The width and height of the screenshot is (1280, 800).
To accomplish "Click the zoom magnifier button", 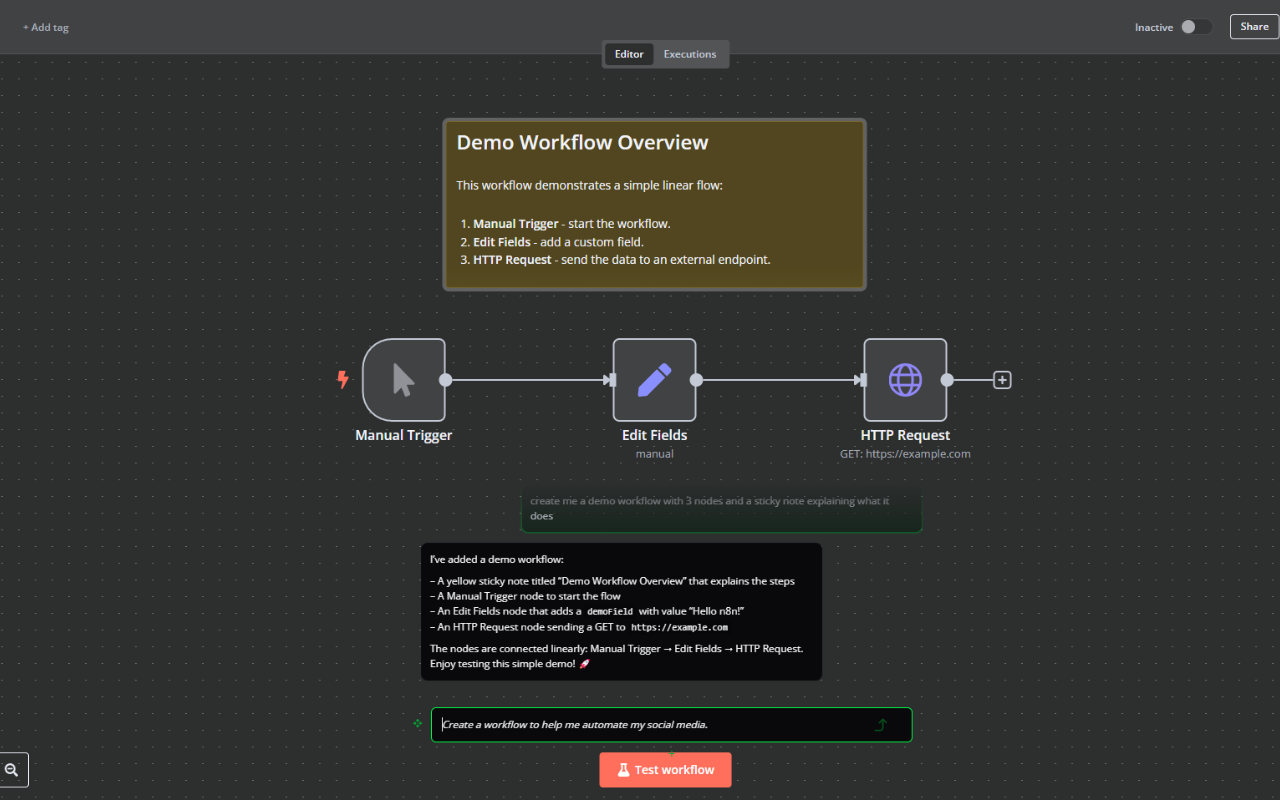I will tap(13, 770).
